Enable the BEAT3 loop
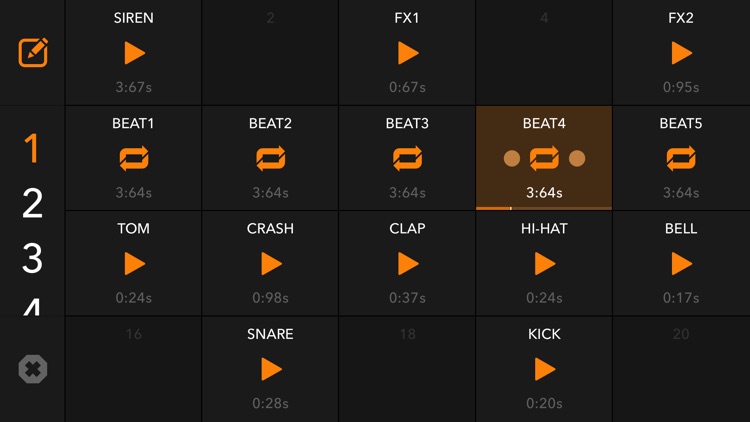The image size is (750, 422). [407, 158]
